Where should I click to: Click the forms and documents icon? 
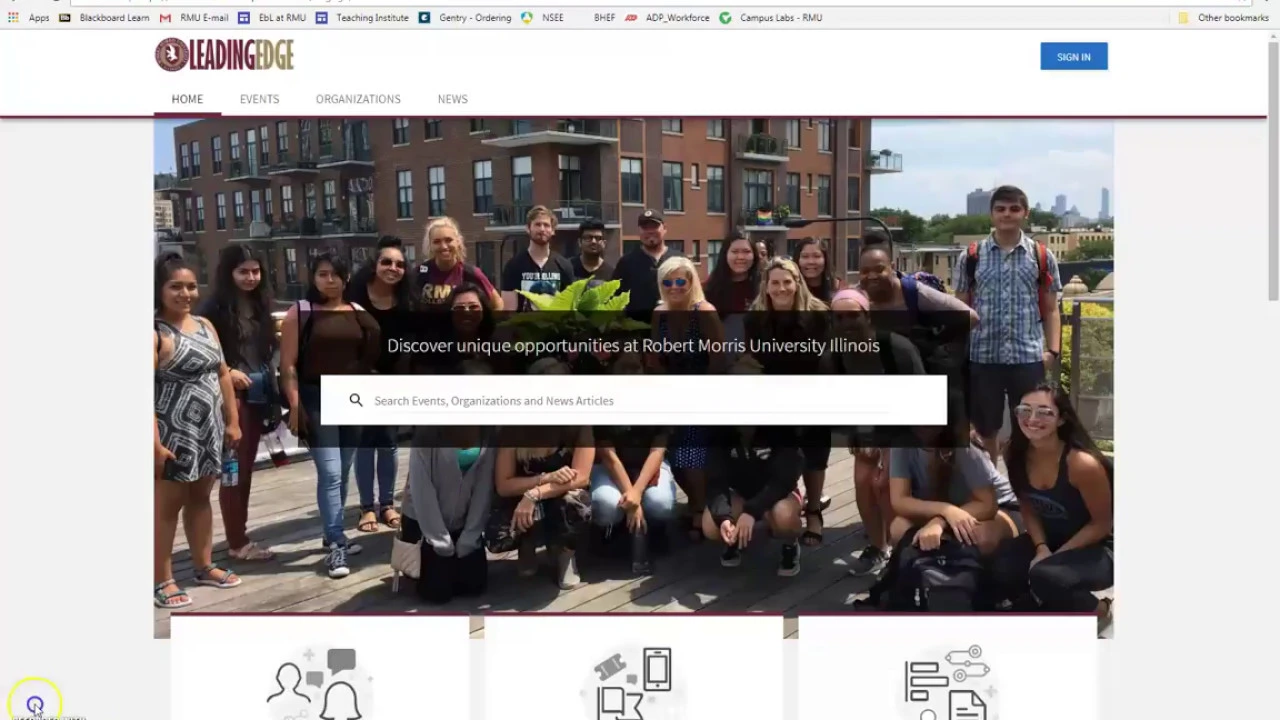(947, 682)
